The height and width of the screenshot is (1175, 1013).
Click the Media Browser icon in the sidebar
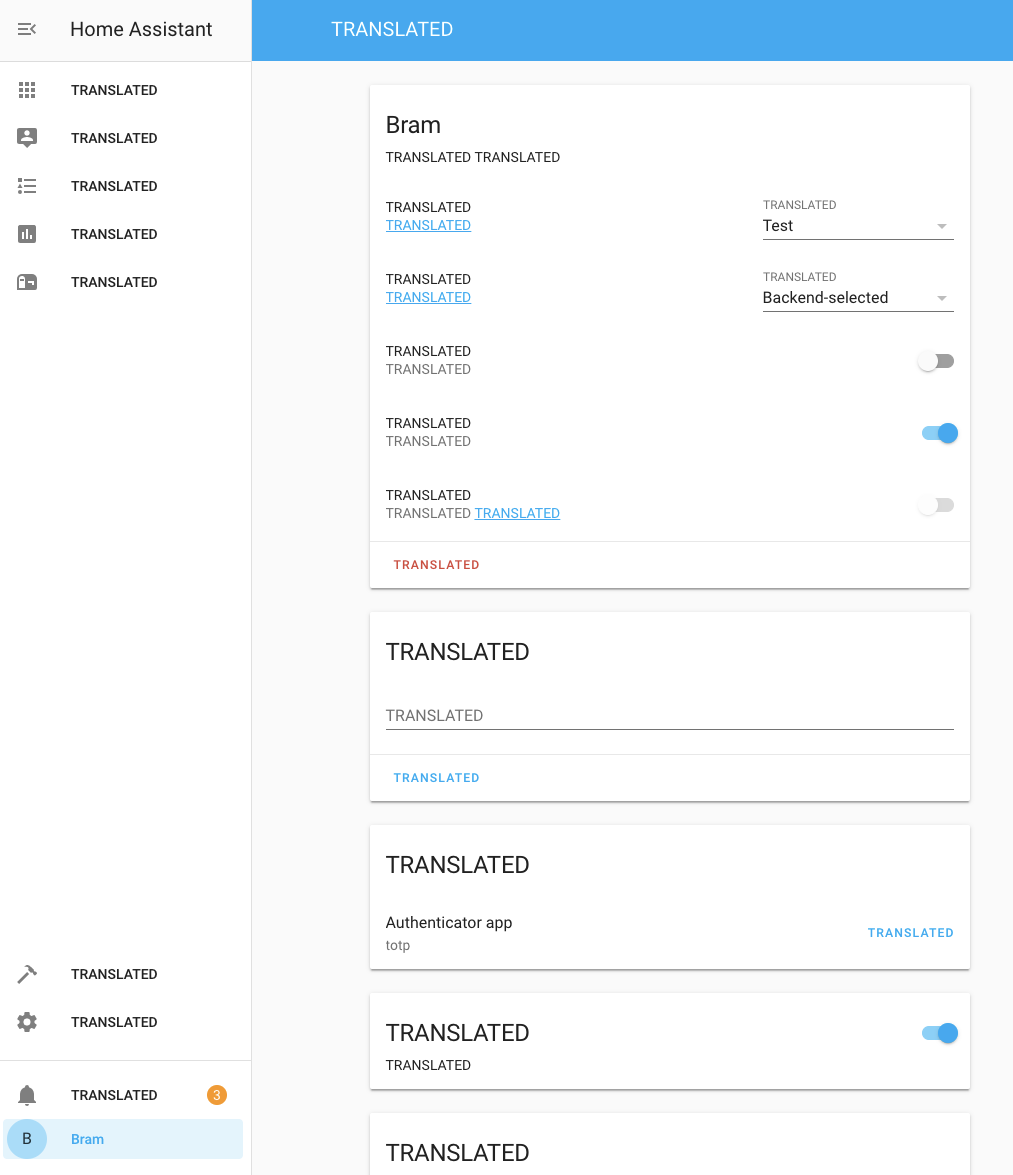(26, 282)
